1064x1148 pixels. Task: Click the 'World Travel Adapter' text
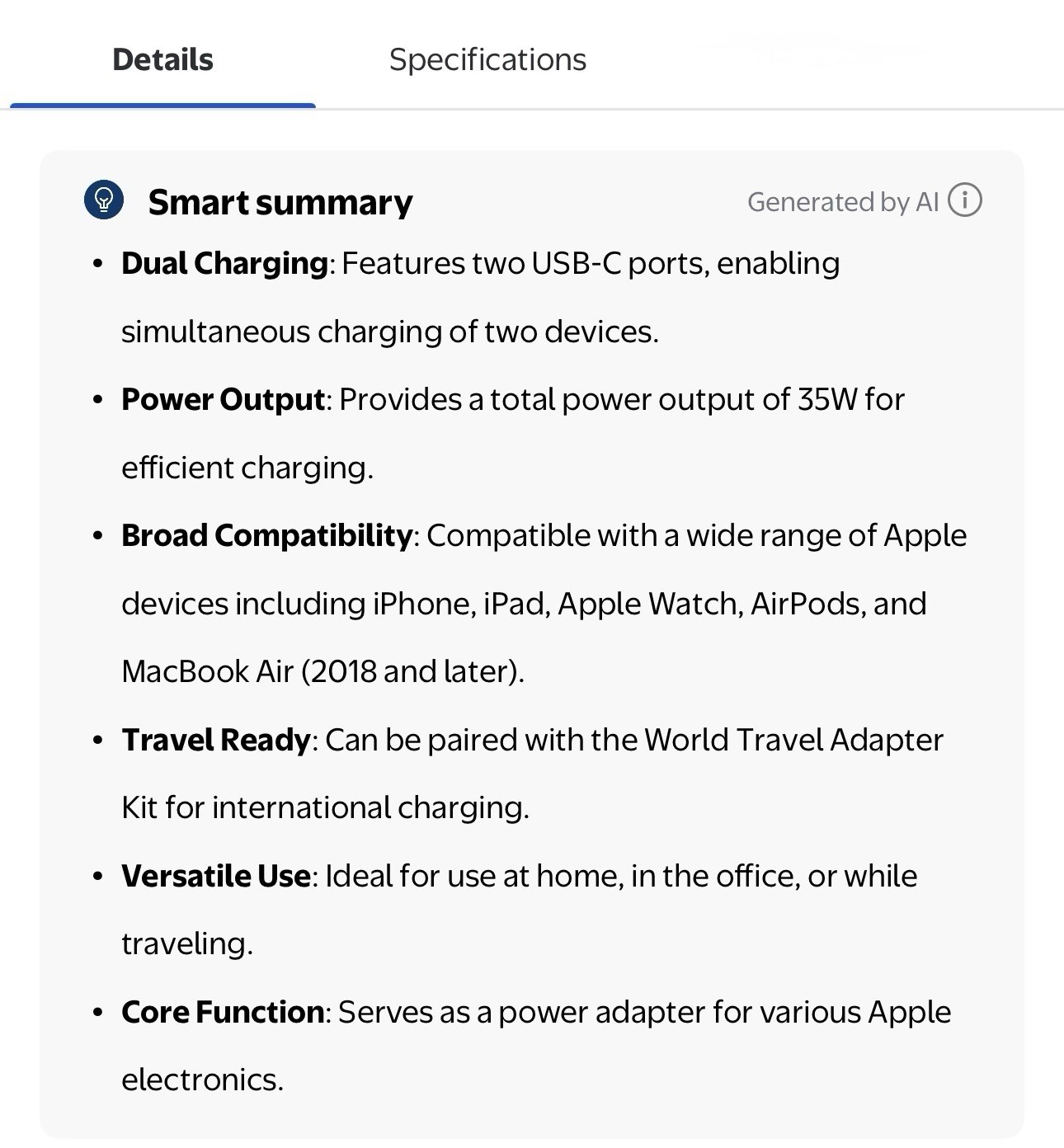pyautogui.click(x=793, y=740)
